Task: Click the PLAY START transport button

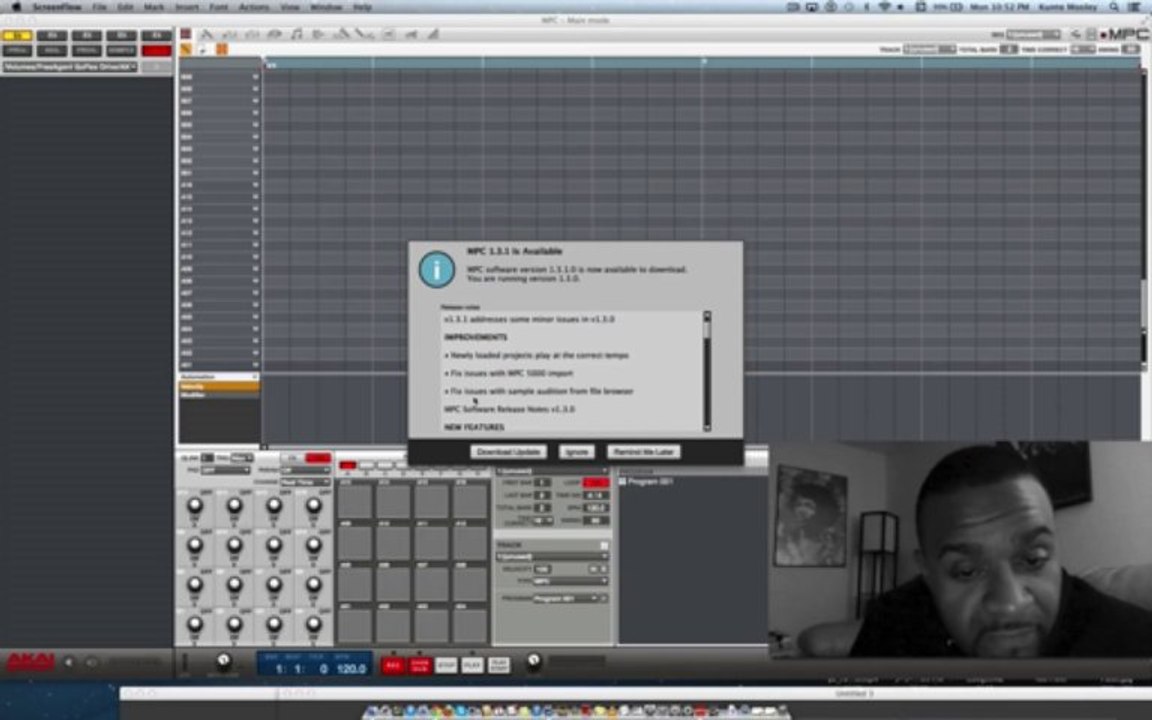Action: click(x=498, y=666)
